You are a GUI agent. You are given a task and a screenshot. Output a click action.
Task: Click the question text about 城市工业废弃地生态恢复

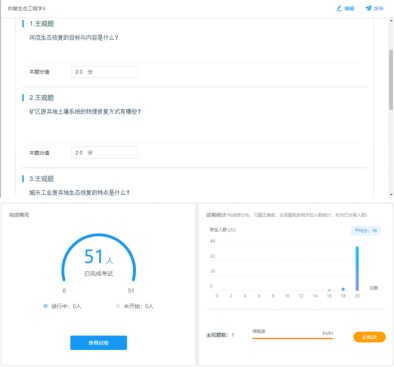79,193
